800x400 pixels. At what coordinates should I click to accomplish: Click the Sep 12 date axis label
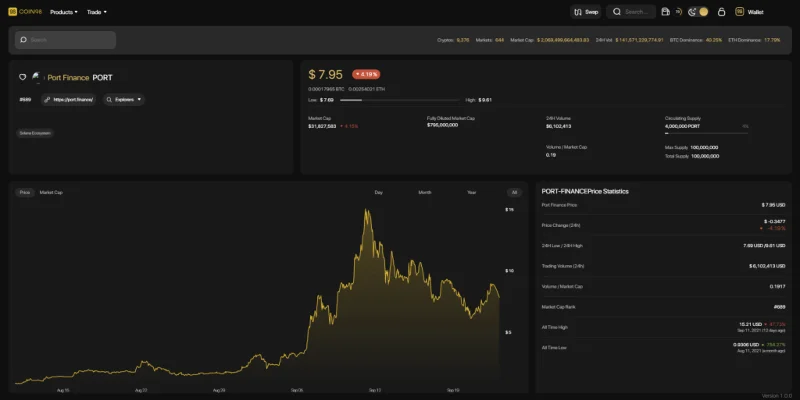pyautogui.click(x=375, y=390)
